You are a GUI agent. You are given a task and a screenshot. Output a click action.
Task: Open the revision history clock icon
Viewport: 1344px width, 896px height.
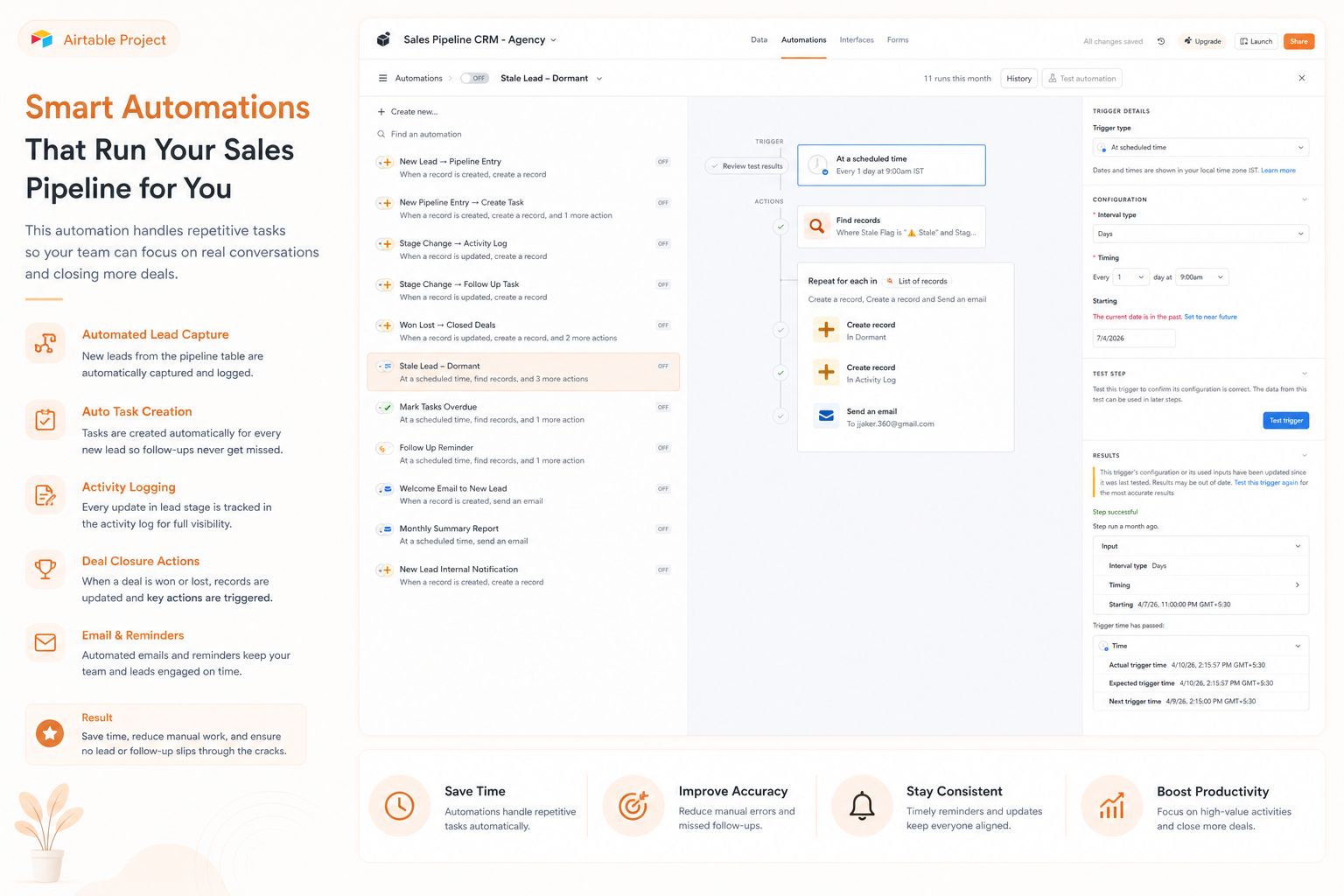tap(1161, 41)
